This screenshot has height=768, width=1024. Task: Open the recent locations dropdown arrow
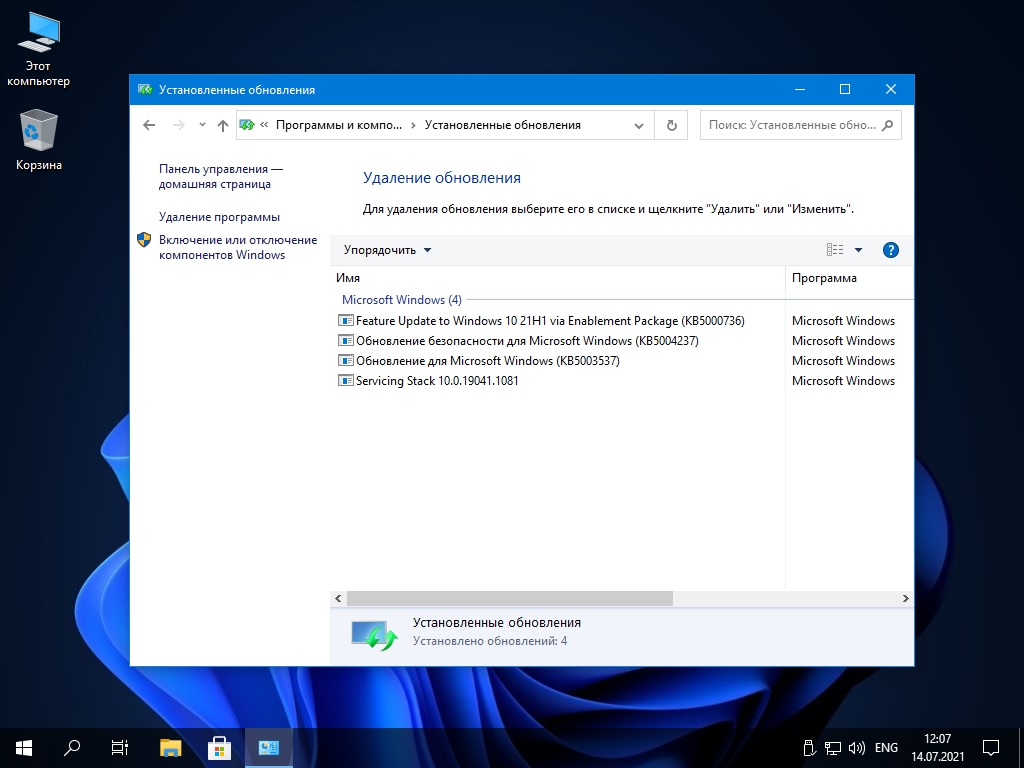(x=202, y=125)
